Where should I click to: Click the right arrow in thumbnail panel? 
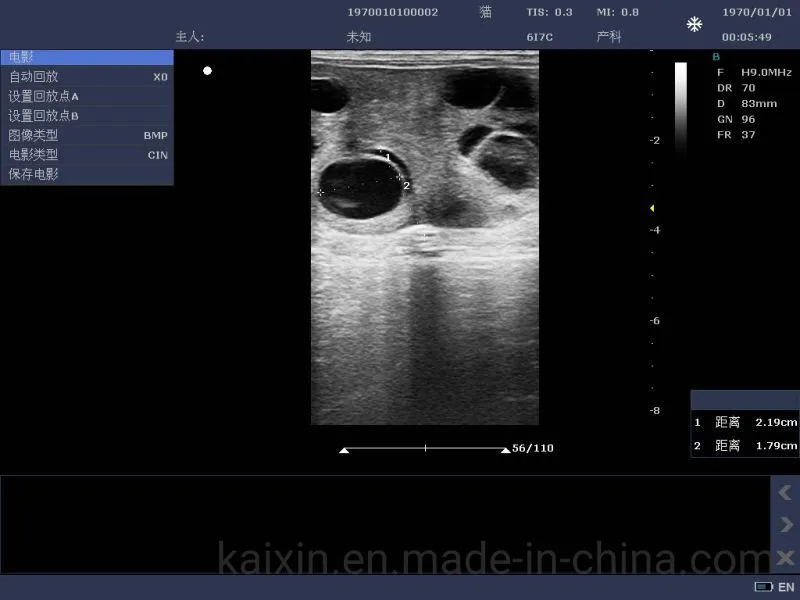(x=785, y=525)
